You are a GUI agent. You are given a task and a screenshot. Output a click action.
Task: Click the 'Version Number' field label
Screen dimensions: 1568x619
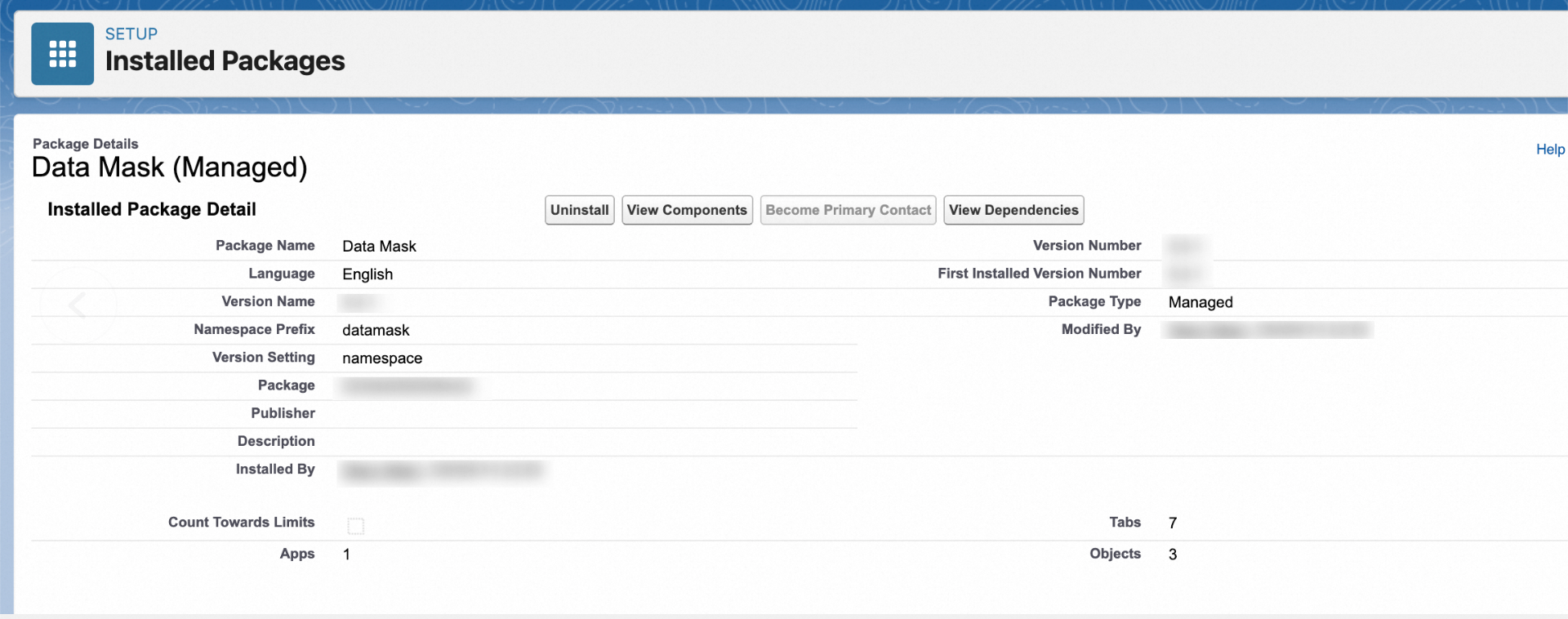click(1087, 246)
